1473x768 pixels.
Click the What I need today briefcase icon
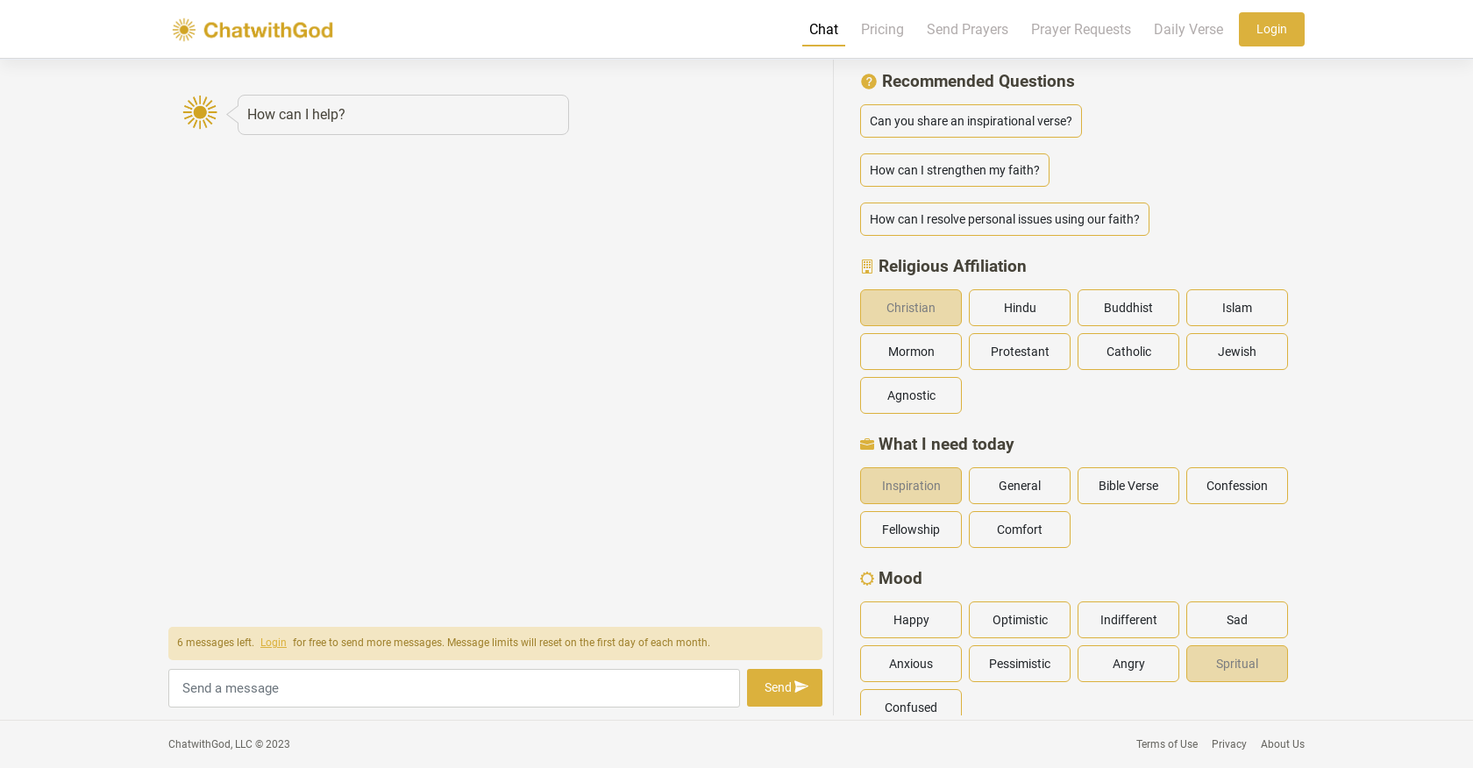867,445
